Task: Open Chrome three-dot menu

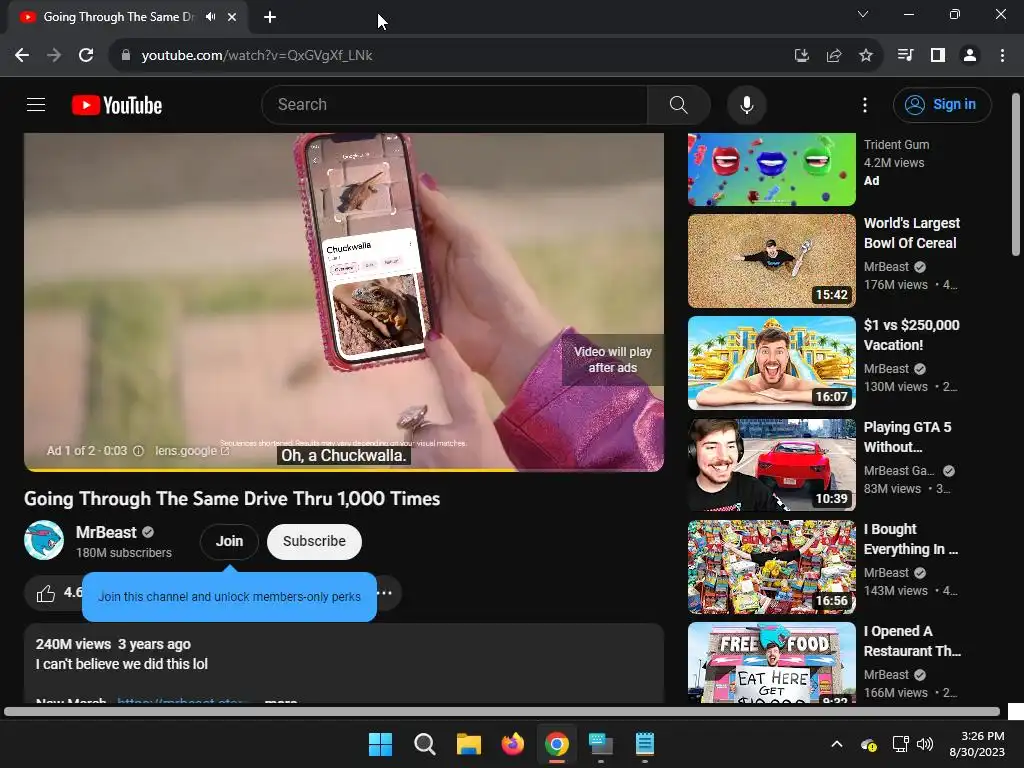Action: (x=1002, y=56)
